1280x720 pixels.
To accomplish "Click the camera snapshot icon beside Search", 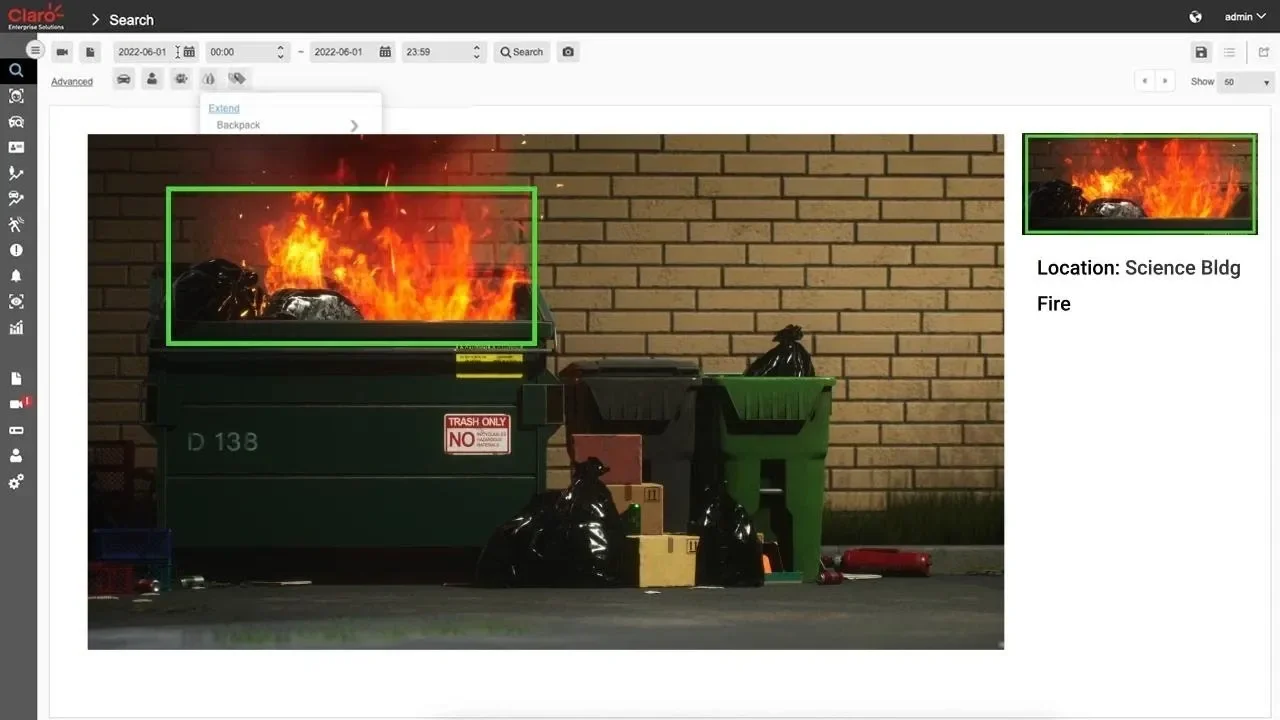I will pos(568,51).
